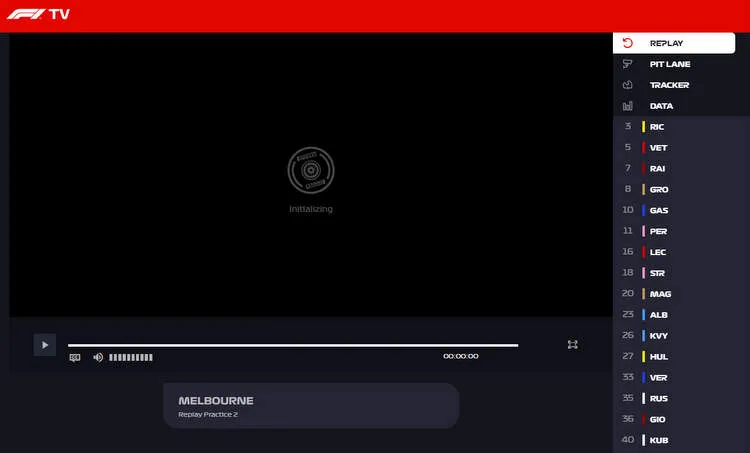Toggle subtitles with the captions icon
750x453 pixels.
[x=75, y=357]
